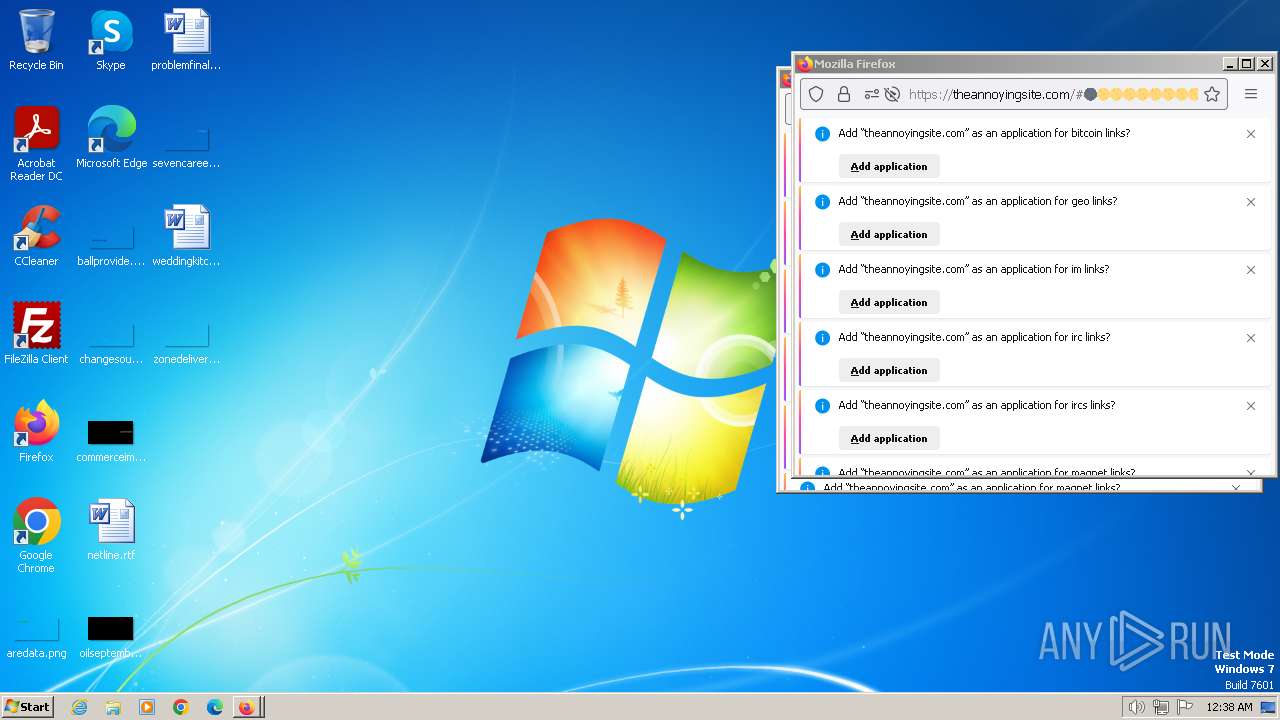Click the bitcoin links notification text
The image size is (1280, 720).
point(984,133)
